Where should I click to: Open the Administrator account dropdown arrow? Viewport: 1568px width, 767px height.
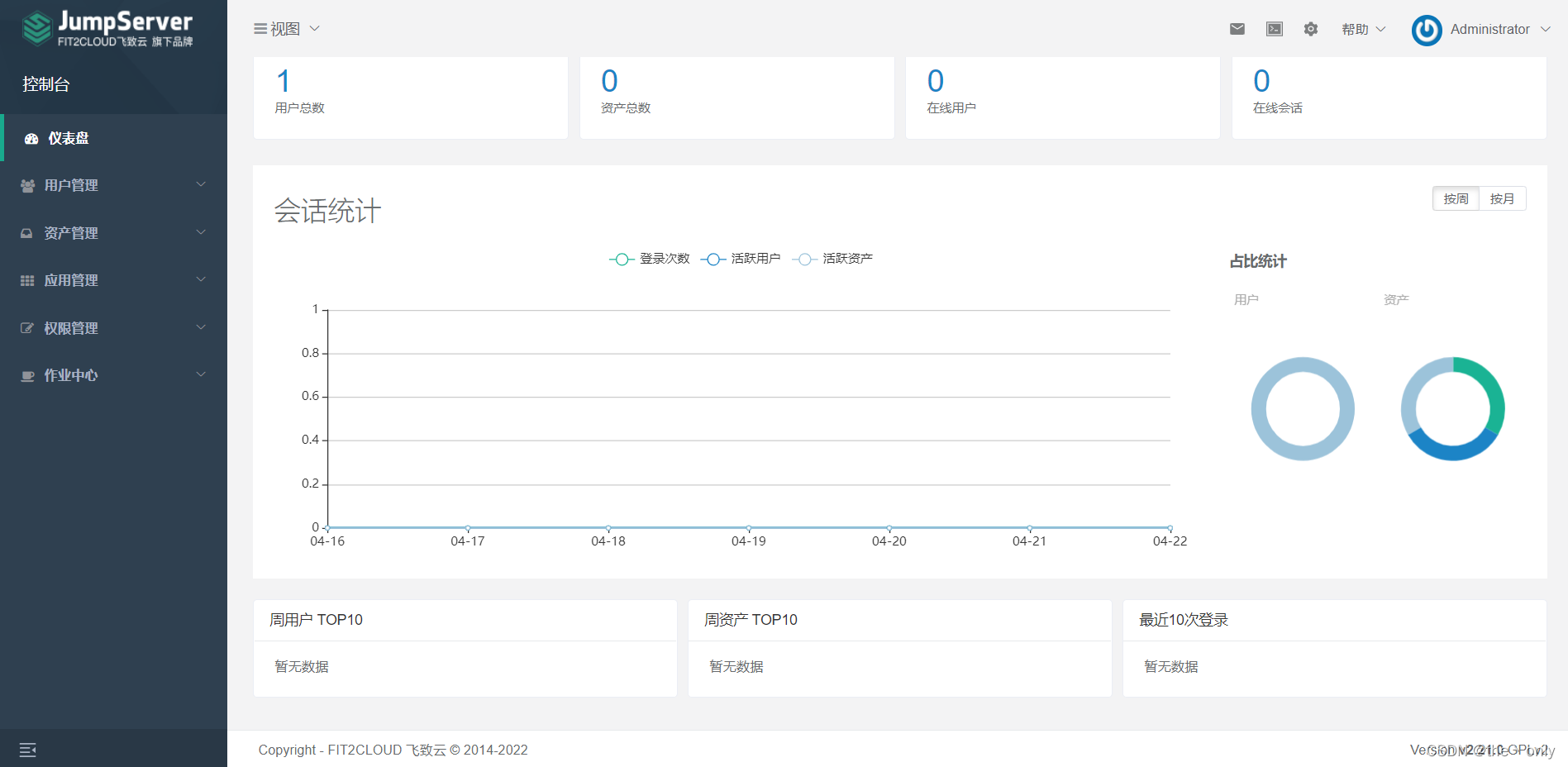[x=1545, y=29]
